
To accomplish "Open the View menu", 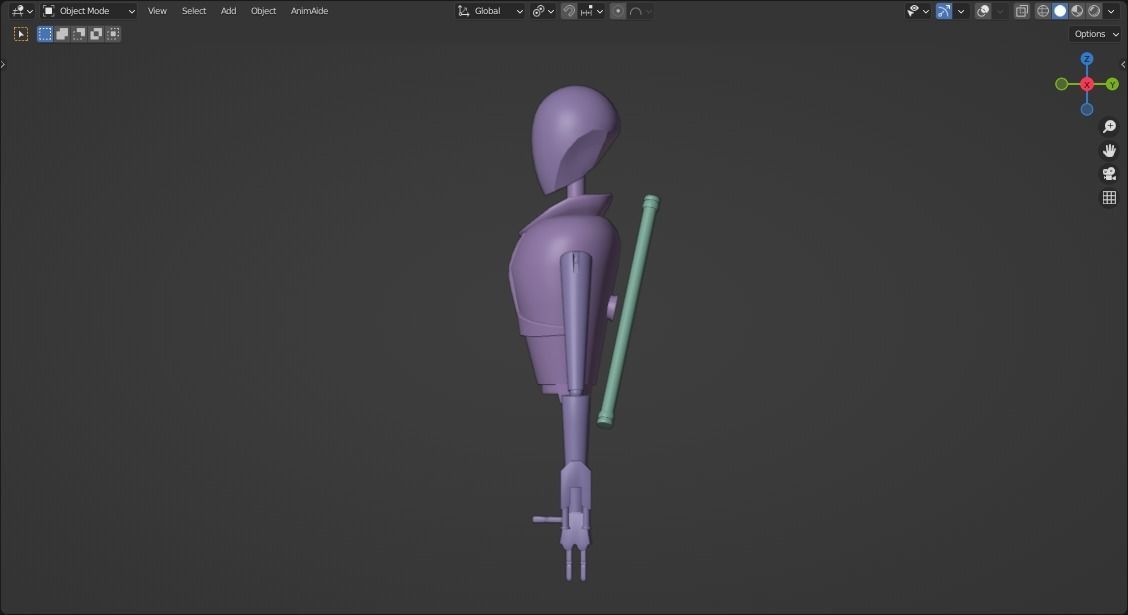I will (157, 11).
